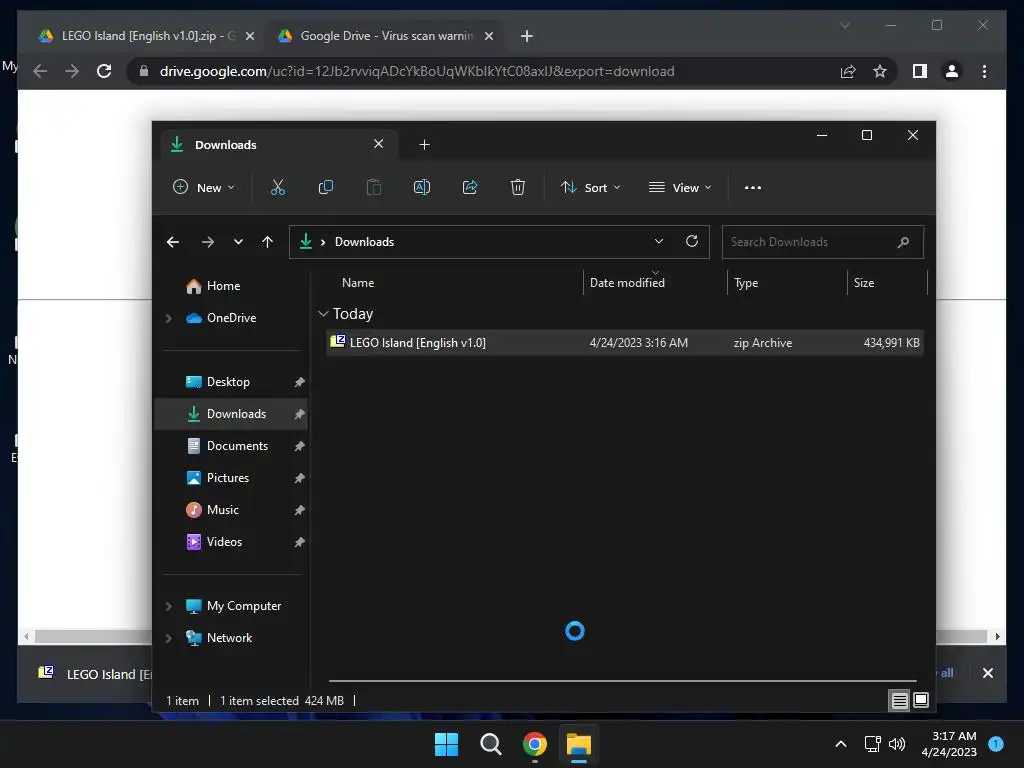
Task: Click the Copy icon in Explorer toolbar
Action: pos(325,187)
